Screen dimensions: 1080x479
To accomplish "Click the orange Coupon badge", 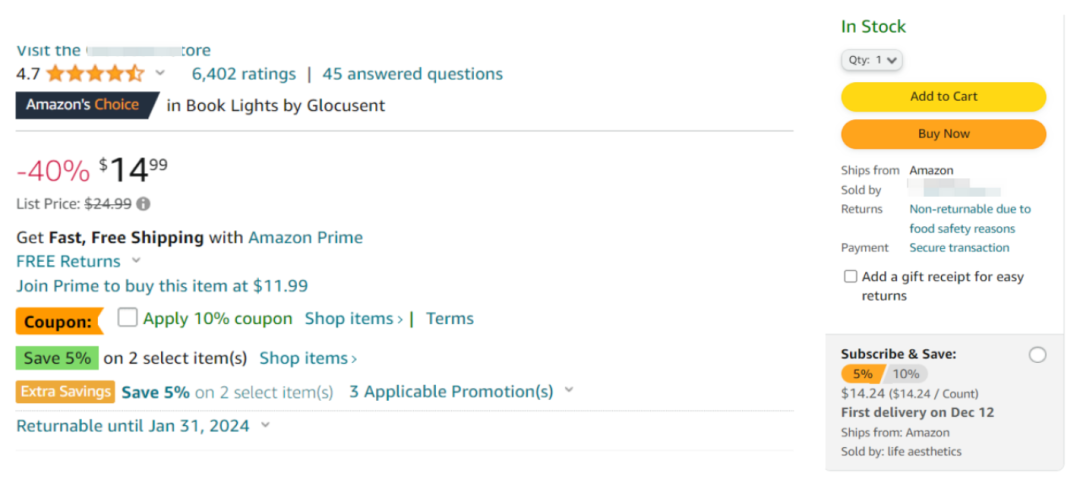I will click(x=59, y=321).
